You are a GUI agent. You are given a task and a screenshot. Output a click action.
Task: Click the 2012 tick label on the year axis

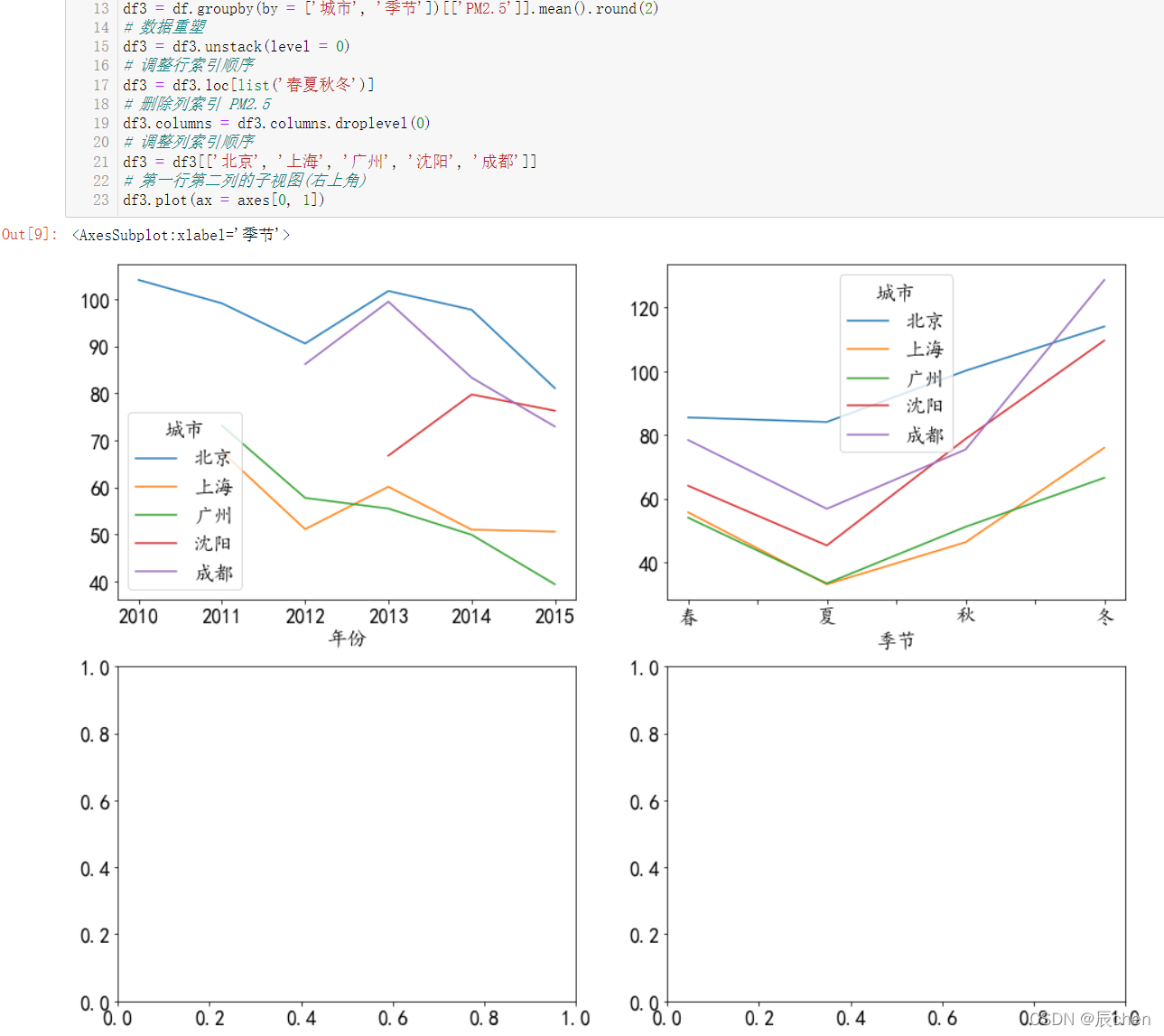pos(305,616)
